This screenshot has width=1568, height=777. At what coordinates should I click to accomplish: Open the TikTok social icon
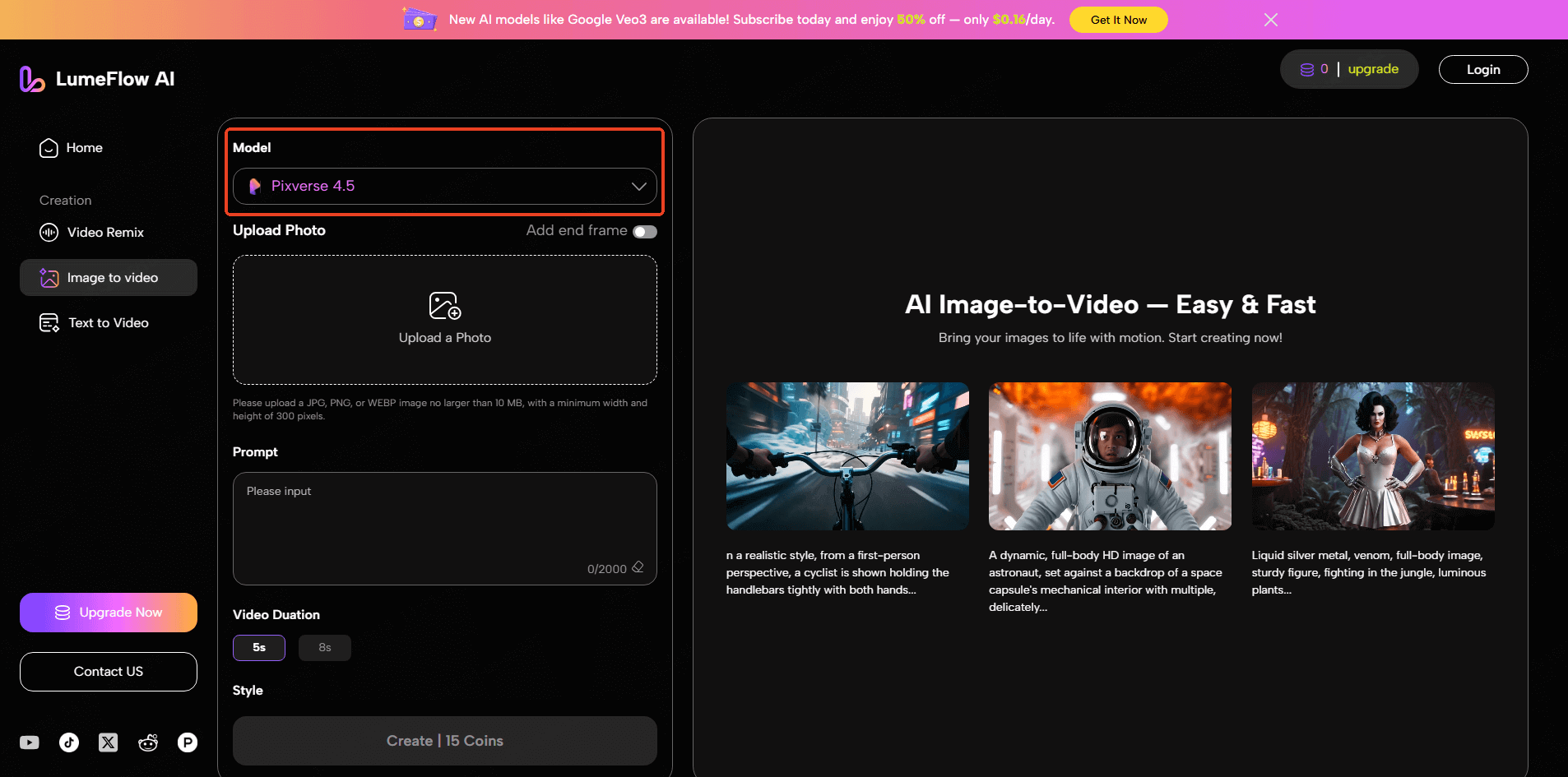coord(69,742)
